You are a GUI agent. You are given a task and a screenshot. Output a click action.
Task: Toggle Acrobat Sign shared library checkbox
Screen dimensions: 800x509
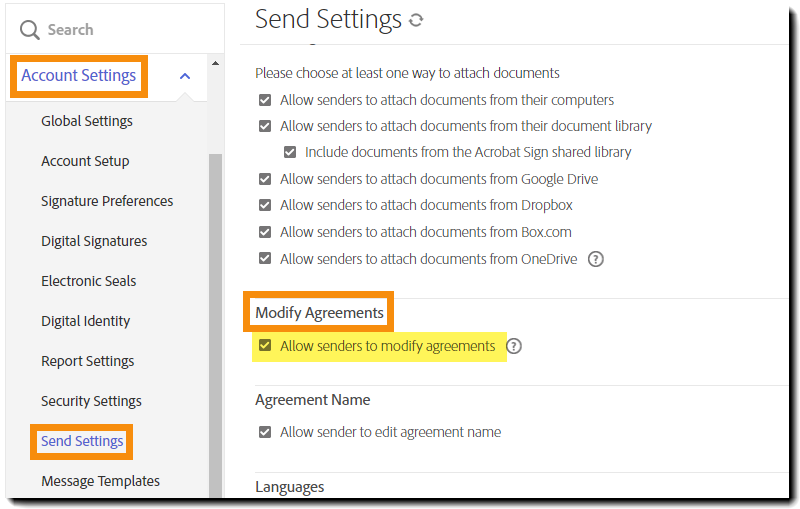pyautogui.click(x=290, y=153)
